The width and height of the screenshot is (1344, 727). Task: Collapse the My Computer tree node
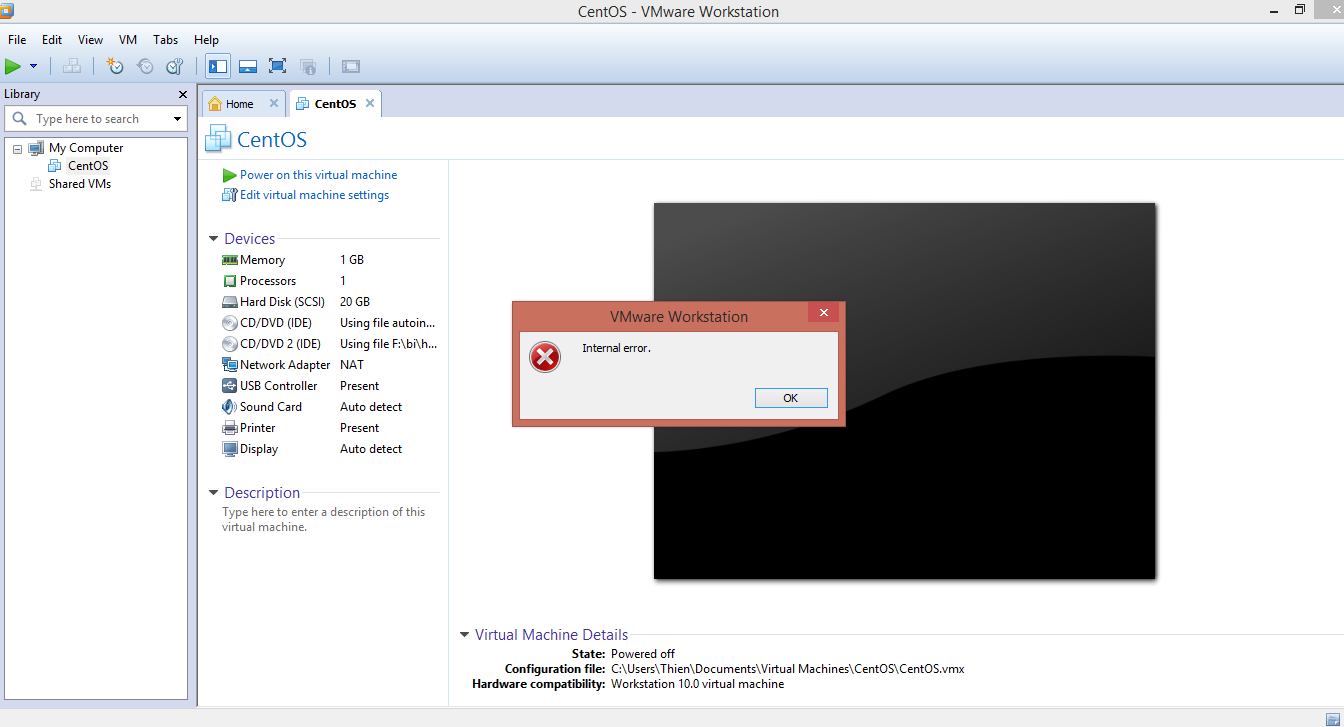(17, 148)
